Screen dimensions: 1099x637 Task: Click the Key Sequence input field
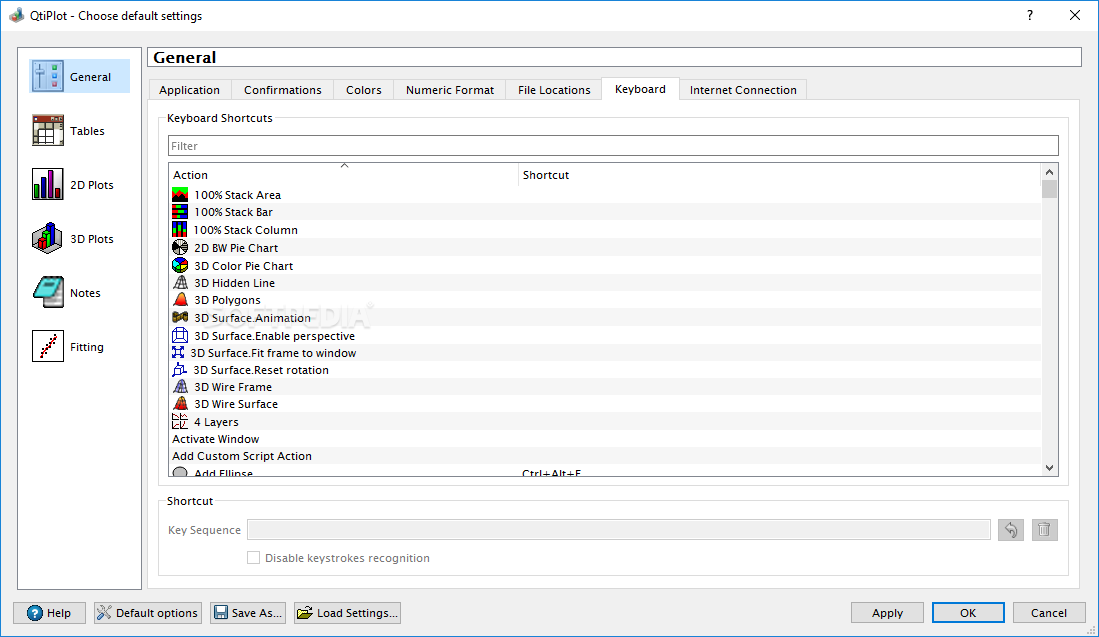pos(619,530)
